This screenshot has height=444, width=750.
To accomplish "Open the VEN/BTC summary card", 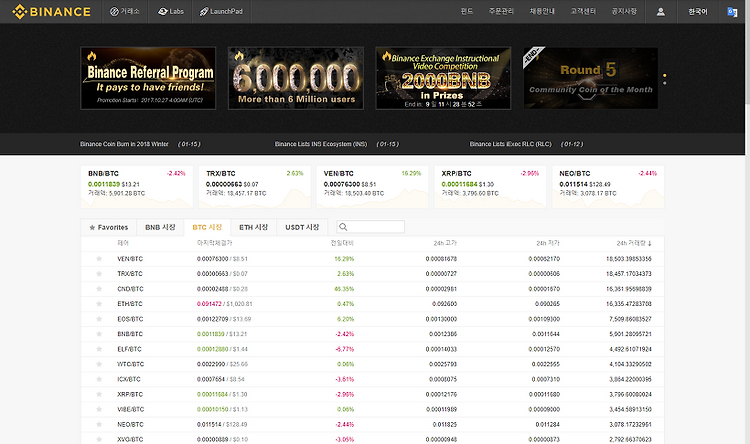I will 373,187.
